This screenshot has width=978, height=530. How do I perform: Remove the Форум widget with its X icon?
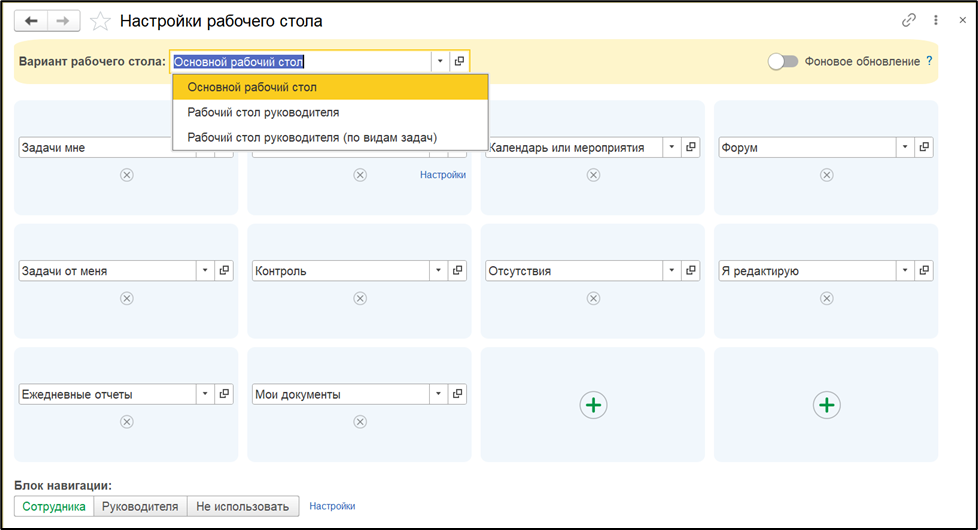(826, 175)
